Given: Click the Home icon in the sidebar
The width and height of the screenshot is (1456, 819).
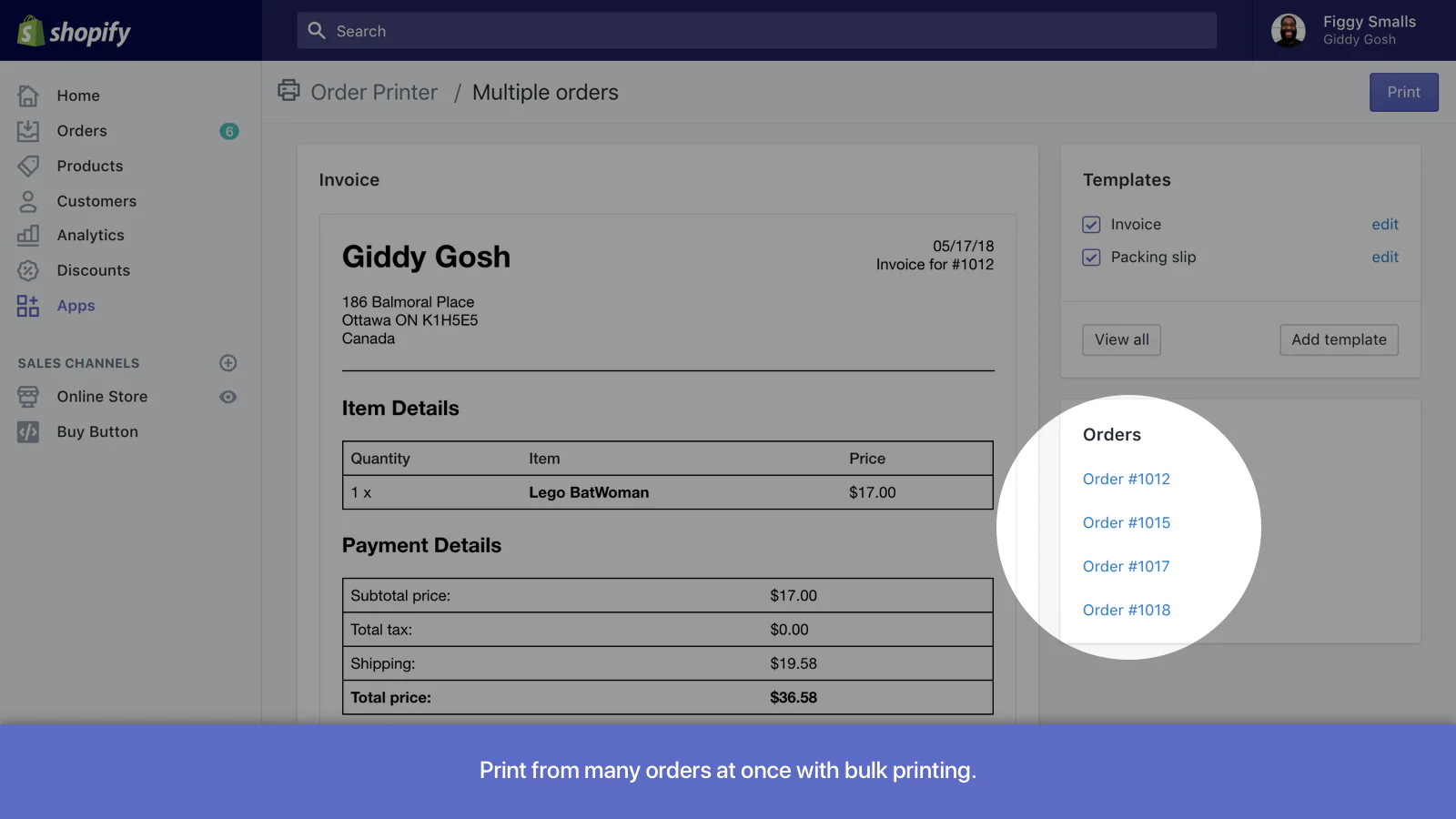Looking at the screenshot, I should click(x=27, y=95).
